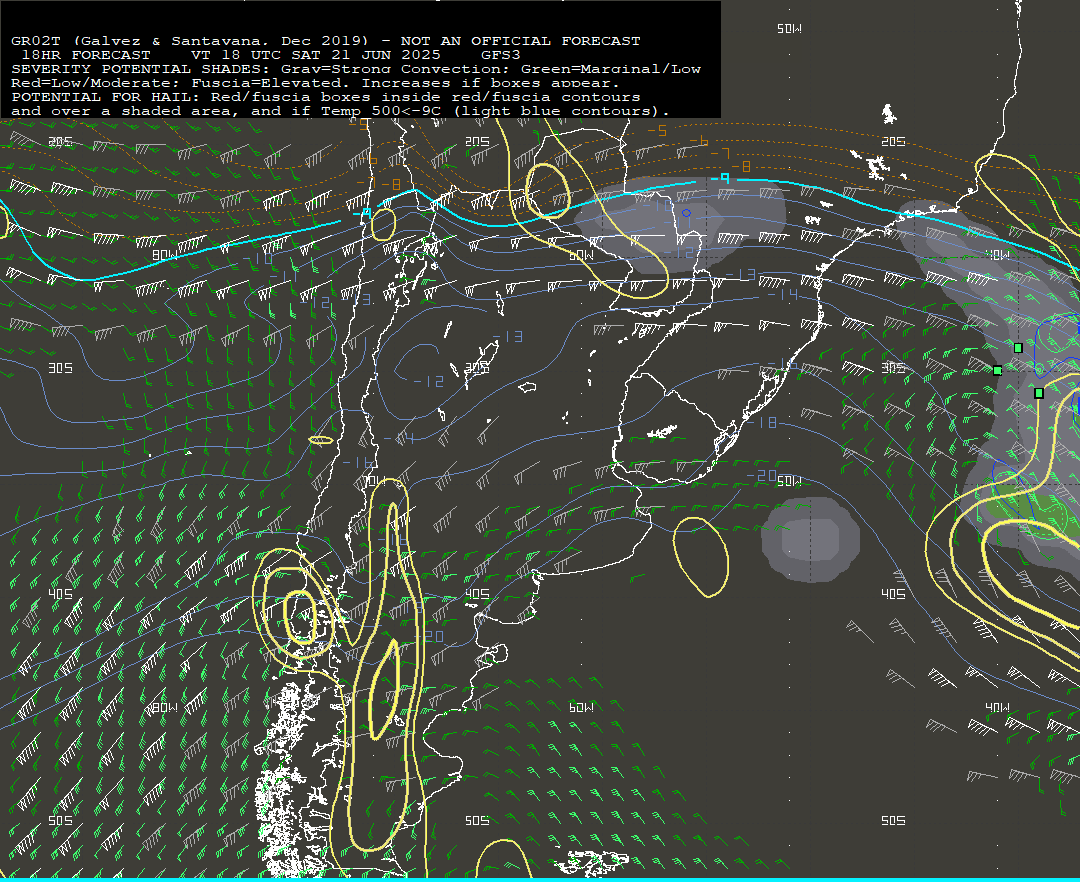Image resolution: width=1080 pixels, height=882 pixels.
Task: Click the -10 label over the Pacific
Action: click(258, 259)
